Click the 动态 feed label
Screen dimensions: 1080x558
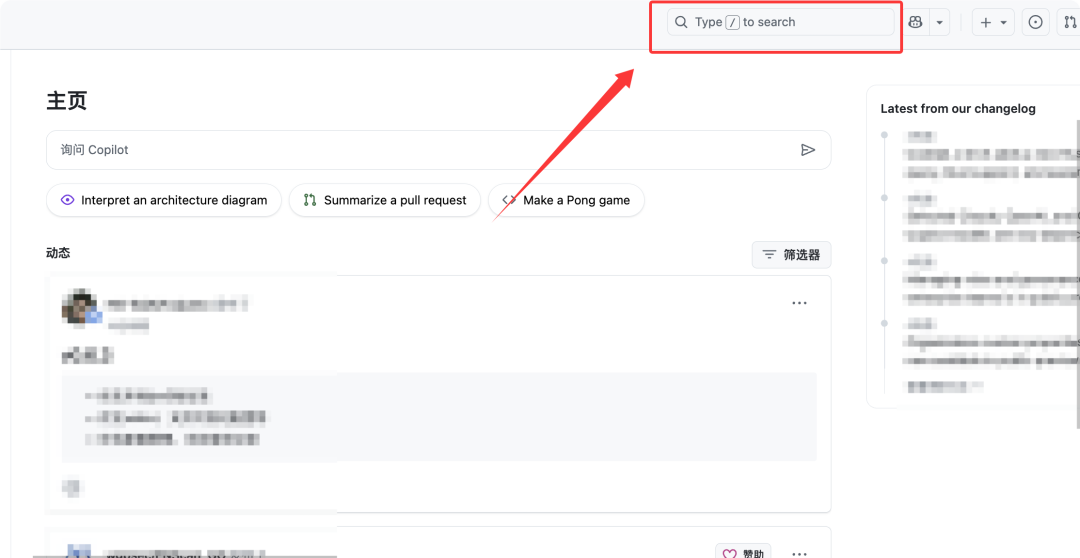tap(58, 253)
